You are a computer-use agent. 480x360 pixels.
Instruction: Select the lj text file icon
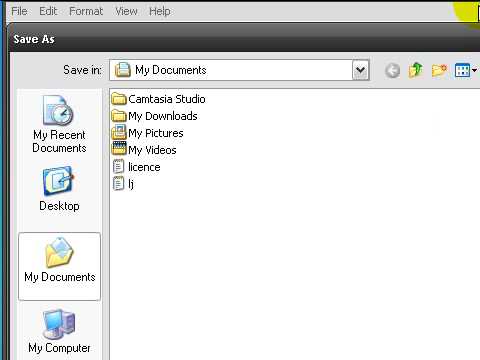pos(118,184)
